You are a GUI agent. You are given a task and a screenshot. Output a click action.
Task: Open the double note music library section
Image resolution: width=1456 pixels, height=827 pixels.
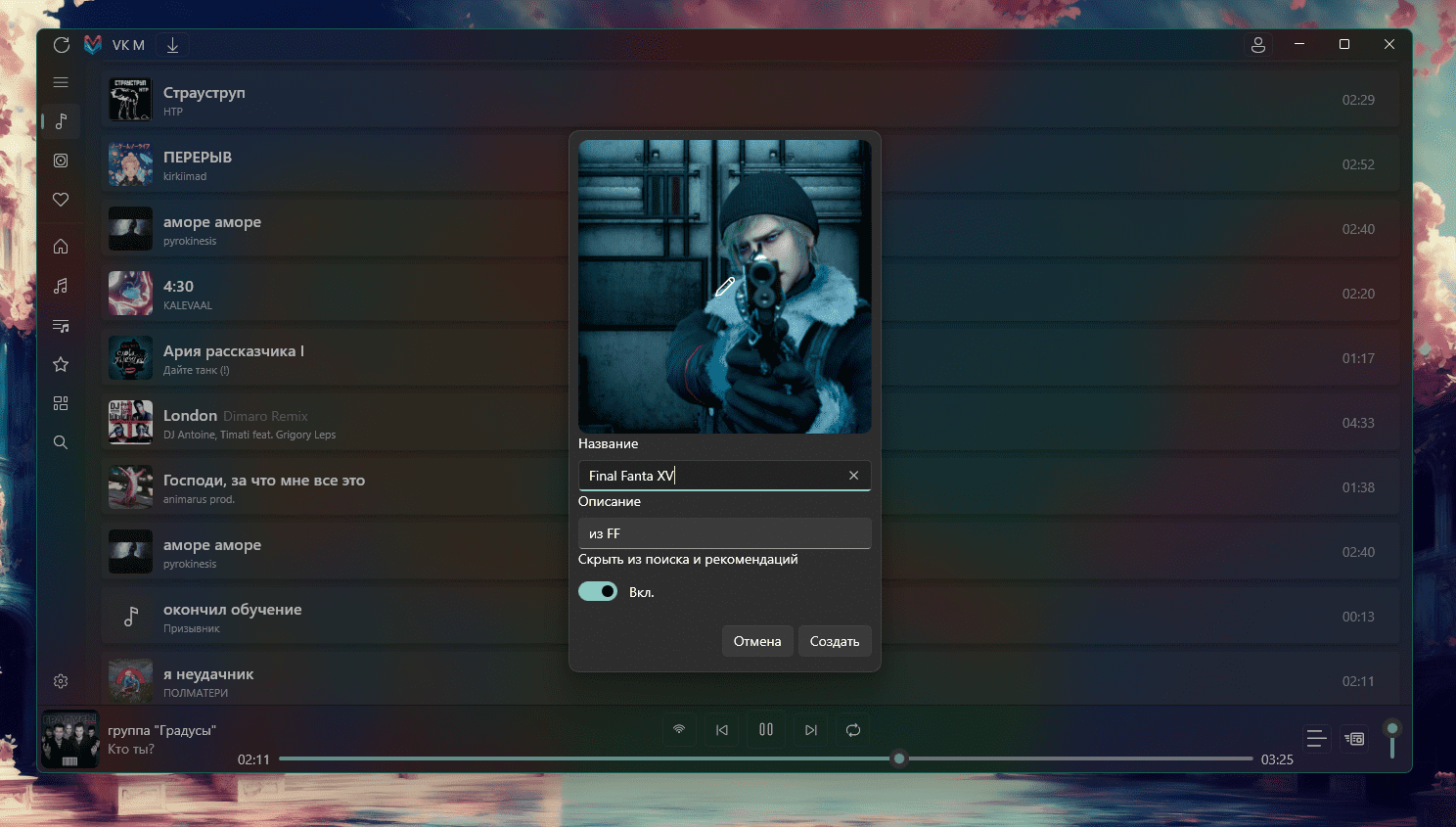(x=61, y=286)
